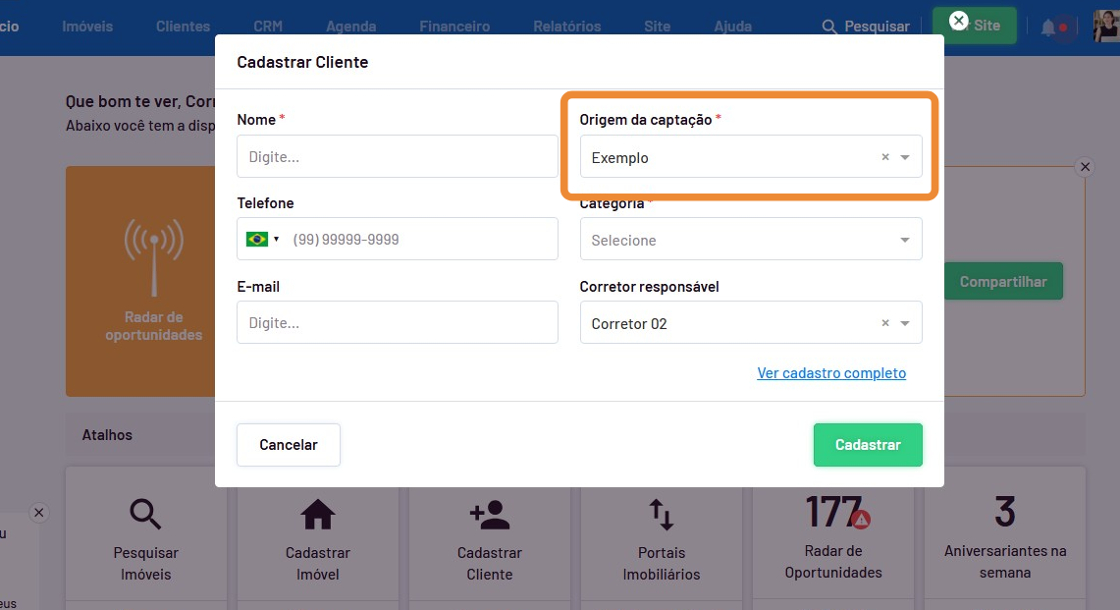Image resolution: width=1120 pixels, height=610 pixels.
Task: Open the Relatórios menu
Action: coord(567,27)
